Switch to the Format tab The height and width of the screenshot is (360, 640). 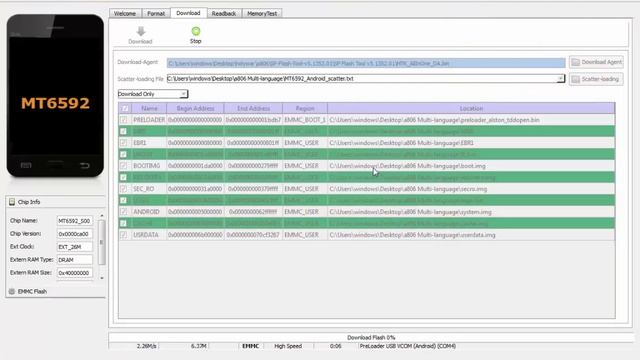click(156, 13)
